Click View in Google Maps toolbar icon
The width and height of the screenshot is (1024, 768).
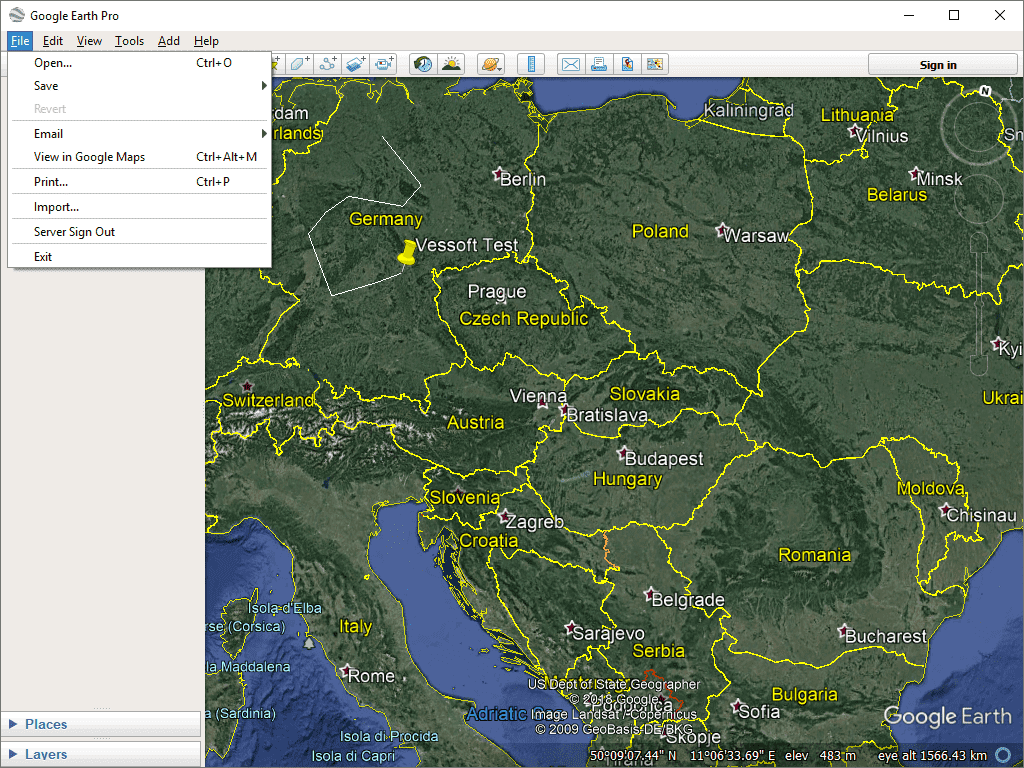(654, 64)
